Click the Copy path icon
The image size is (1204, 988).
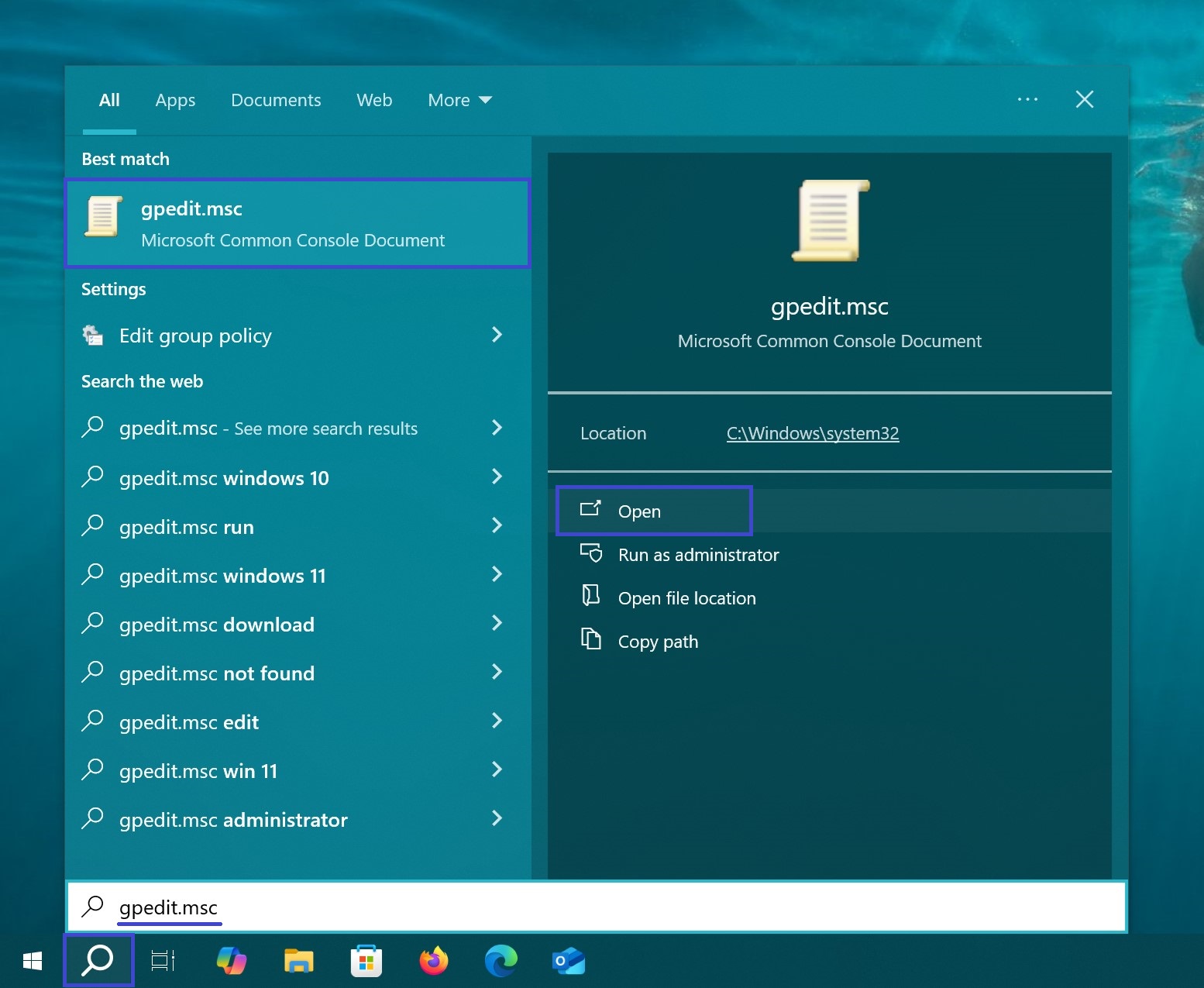coord(591,639)
